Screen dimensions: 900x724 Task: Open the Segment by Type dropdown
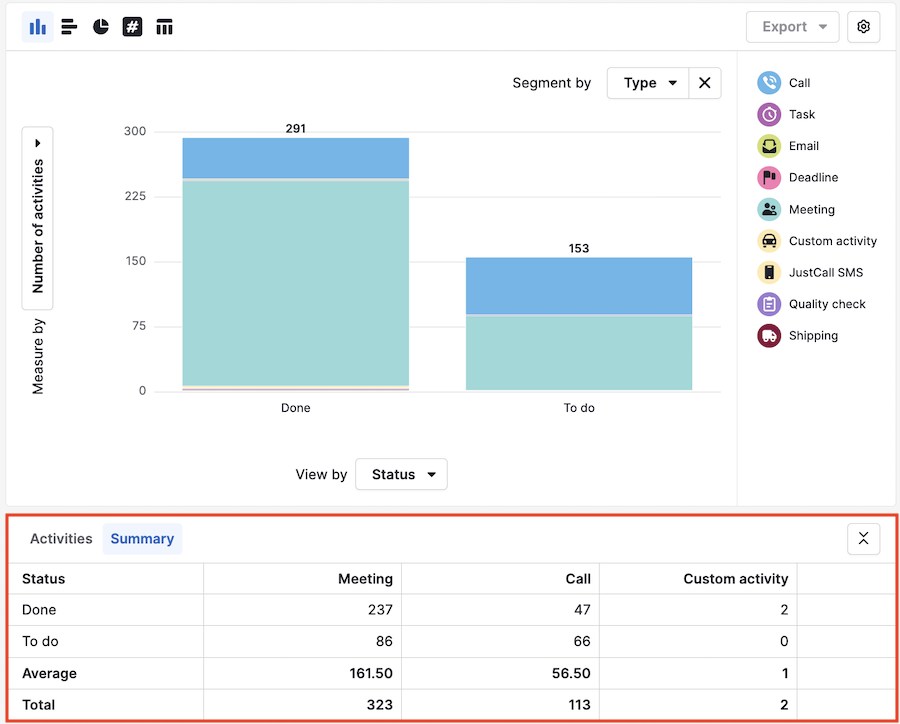(648, 83)
